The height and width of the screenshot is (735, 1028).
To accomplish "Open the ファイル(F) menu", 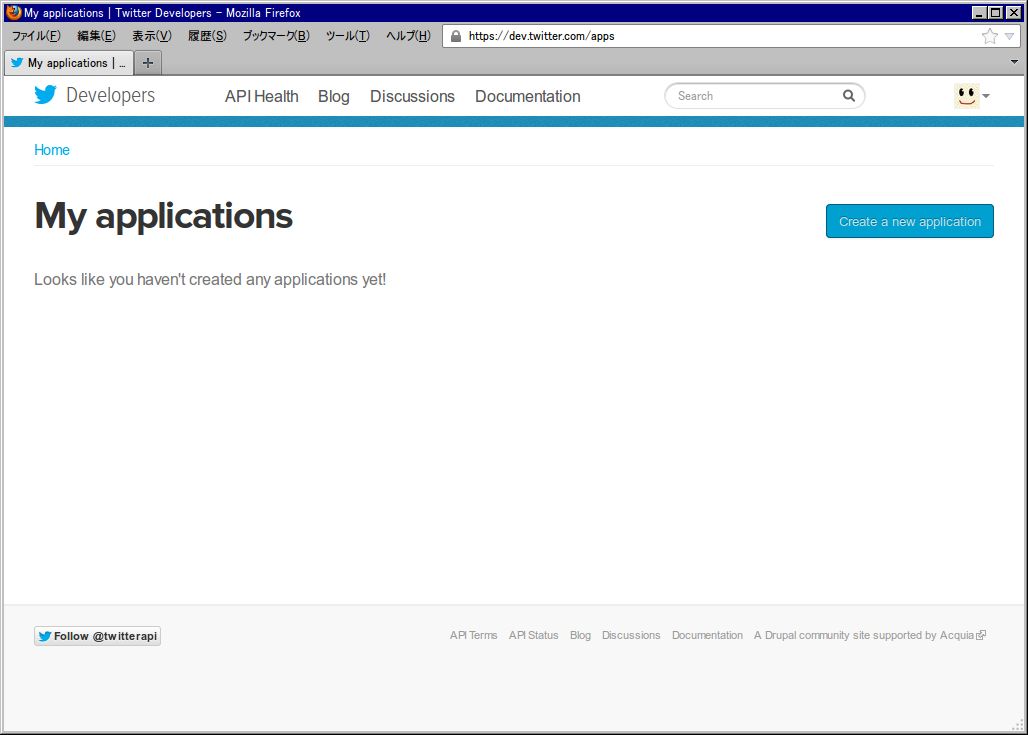I will pyautogui.click(x=36, y=36).
